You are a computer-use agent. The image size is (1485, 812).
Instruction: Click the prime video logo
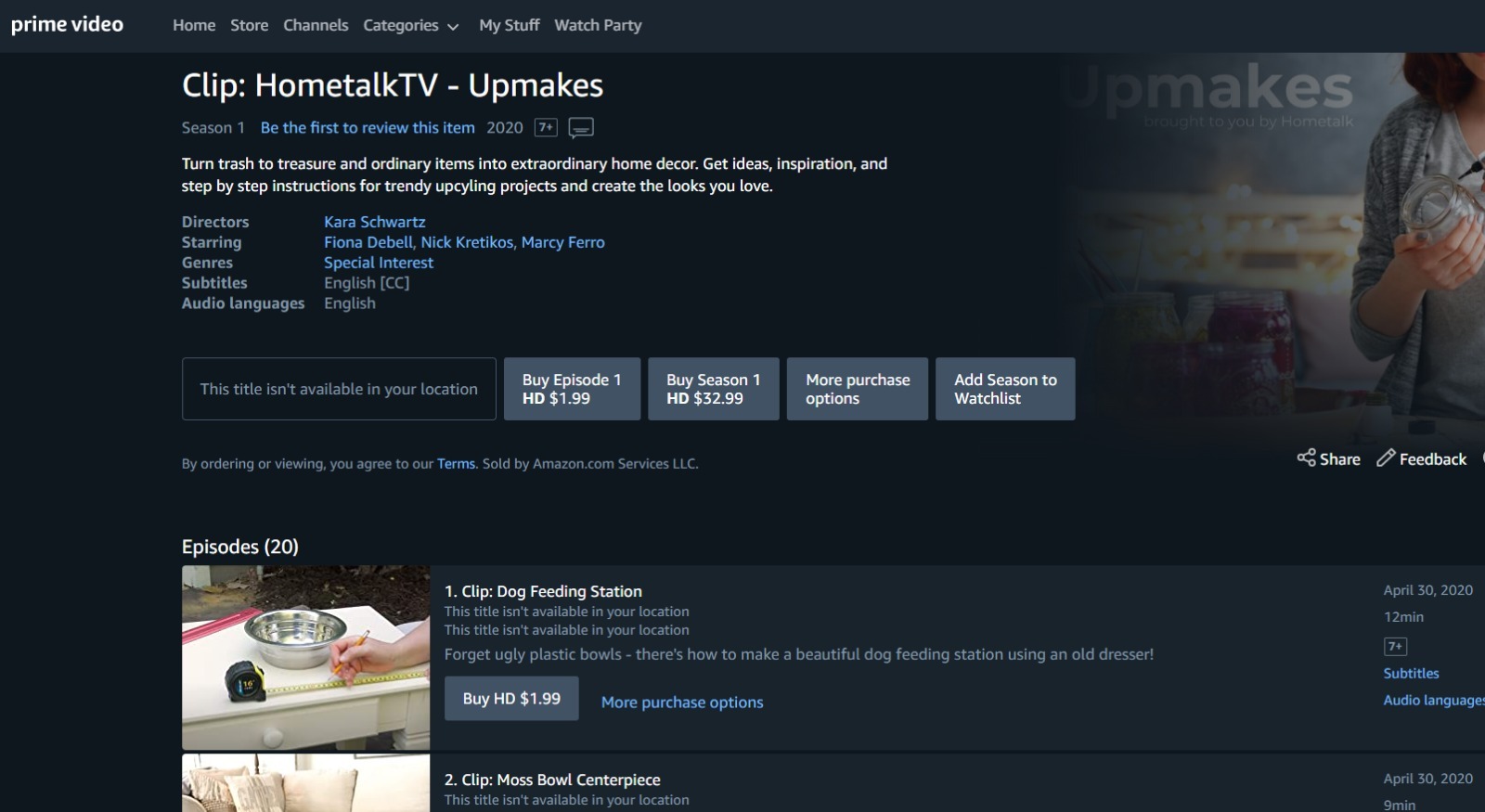tap(67, 25)
